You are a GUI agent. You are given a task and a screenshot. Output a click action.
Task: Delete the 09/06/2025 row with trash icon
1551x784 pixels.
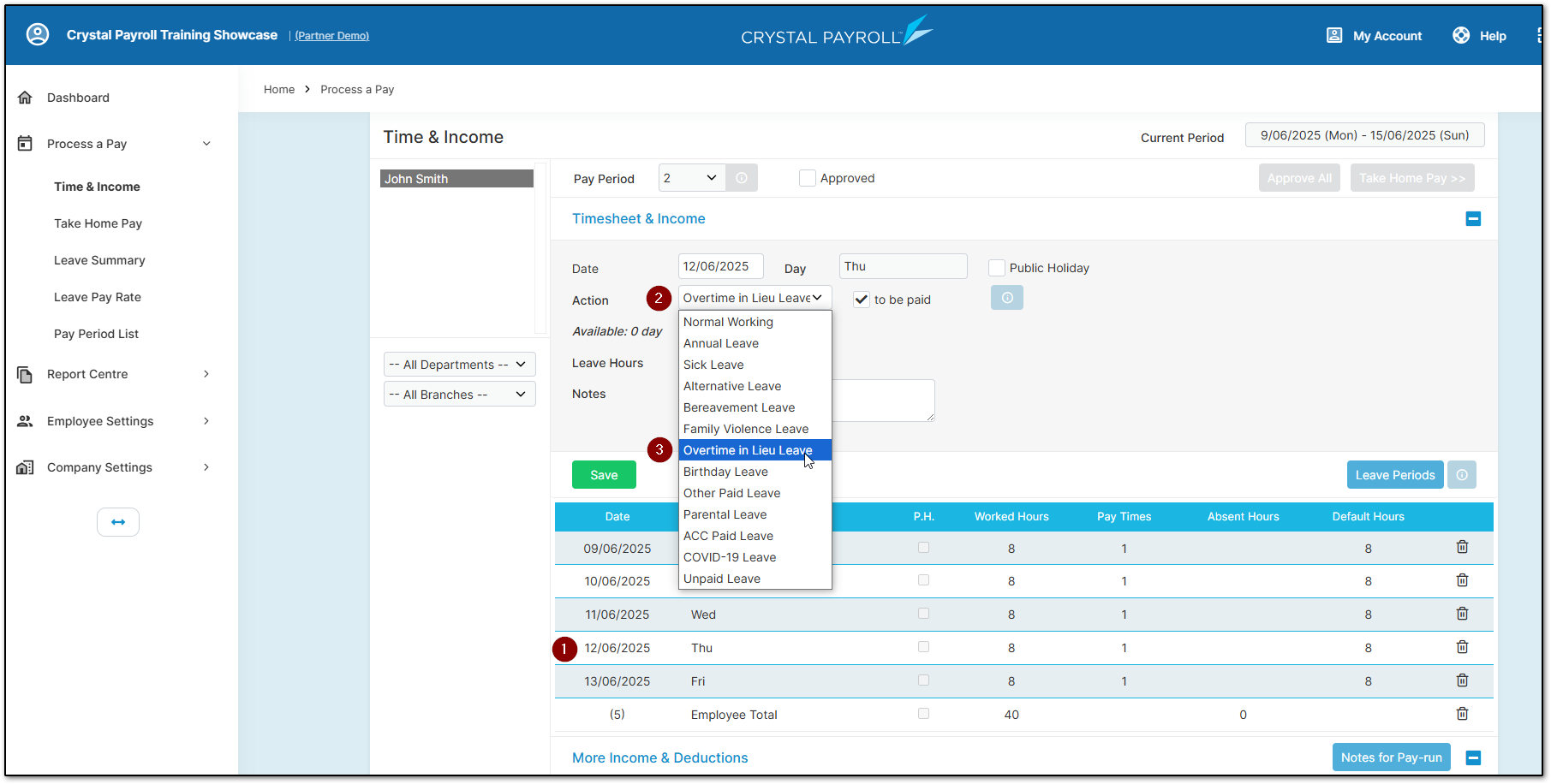pyautogui.click(x=1462, y=547)
